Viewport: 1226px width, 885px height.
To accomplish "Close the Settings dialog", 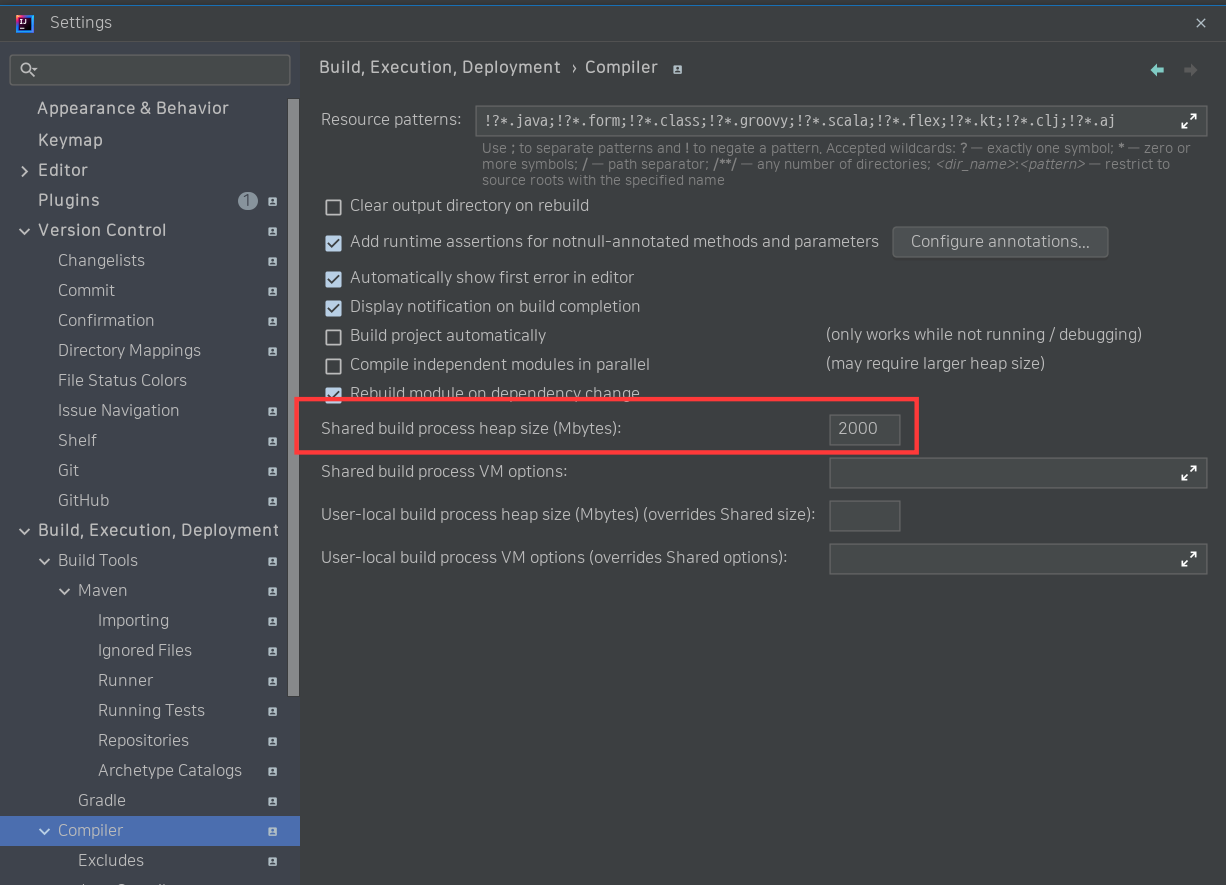I will click(x=1201, y=22).
